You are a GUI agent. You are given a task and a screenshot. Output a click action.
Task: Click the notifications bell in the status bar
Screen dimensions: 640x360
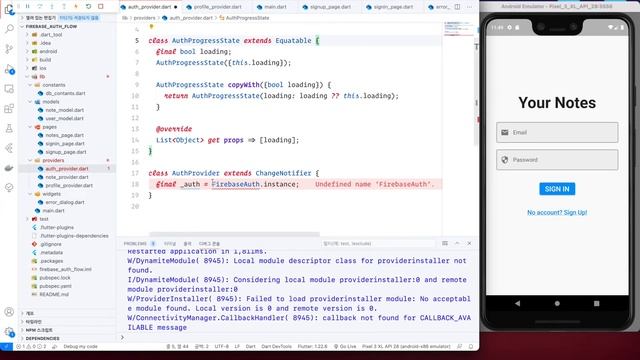point(471,346)
